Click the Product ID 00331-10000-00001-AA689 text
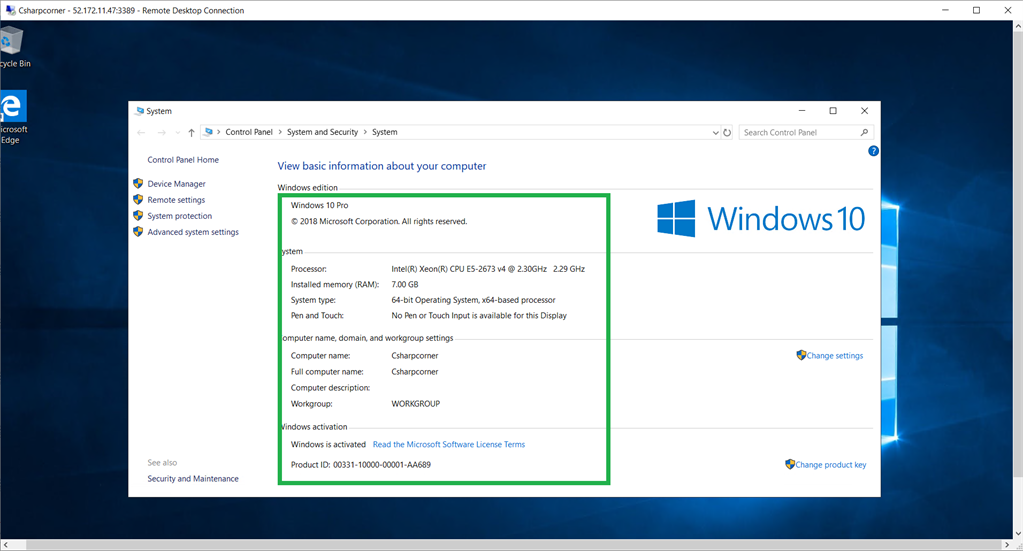 coord(361,465)
